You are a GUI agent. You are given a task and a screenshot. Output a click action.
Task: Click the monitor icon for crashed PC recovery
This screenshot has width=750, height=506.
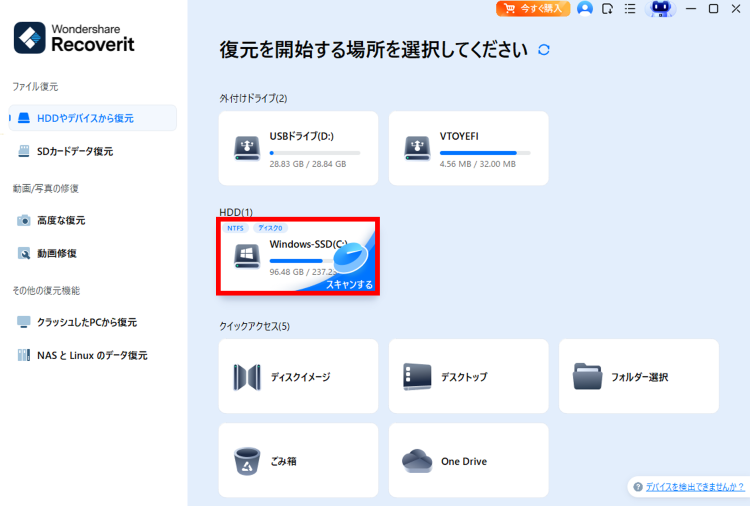click(24, 322)
